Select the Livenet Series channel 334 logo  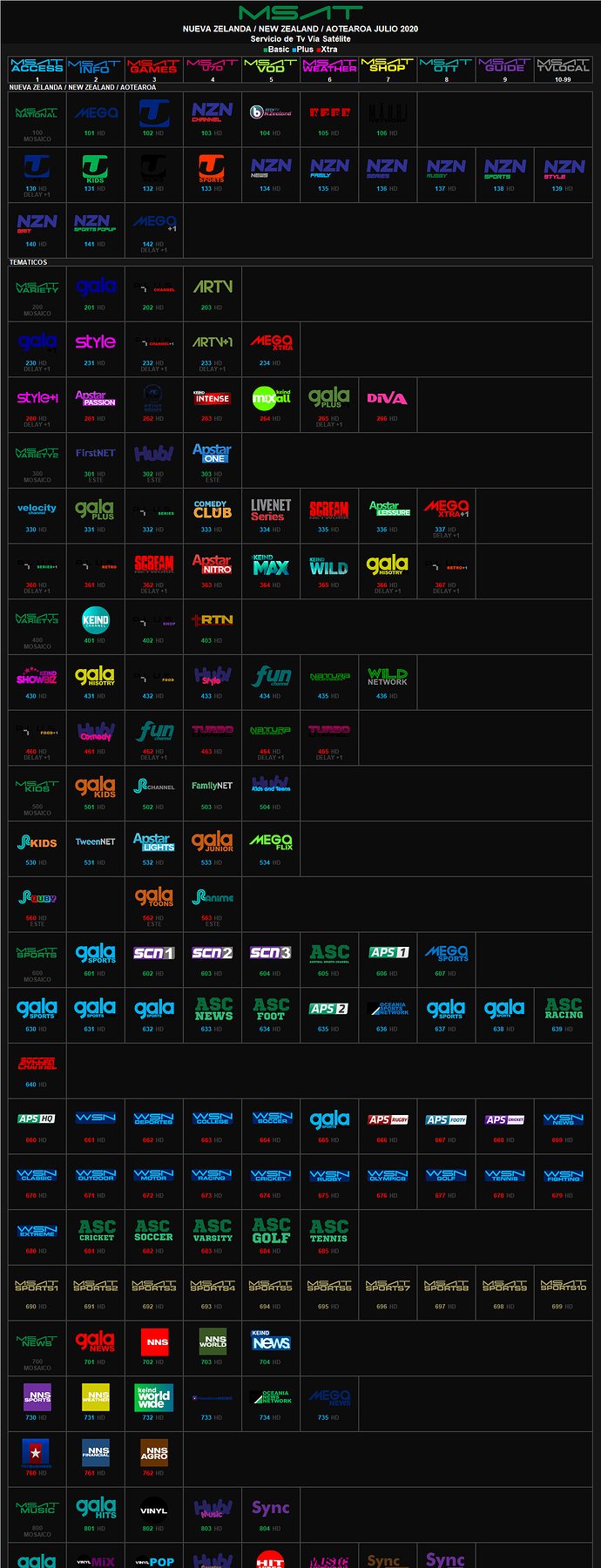coord(271,509)
